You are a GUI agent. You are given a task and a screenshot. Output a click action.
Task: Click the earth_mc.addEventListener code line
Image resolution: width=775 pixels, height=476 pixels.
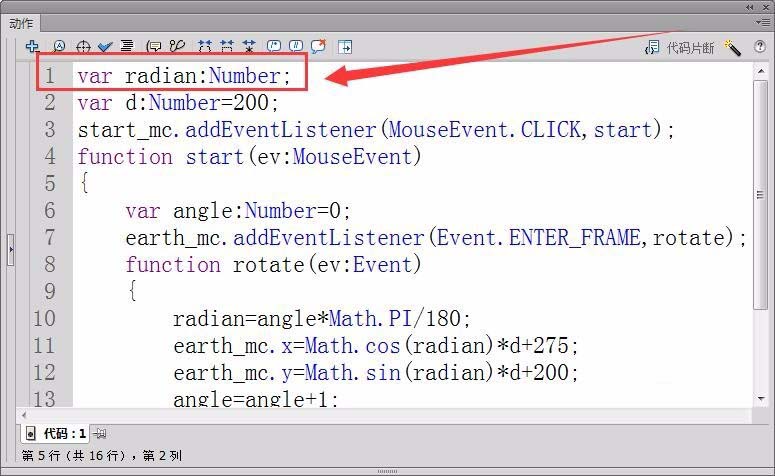(x=435, y=238)
